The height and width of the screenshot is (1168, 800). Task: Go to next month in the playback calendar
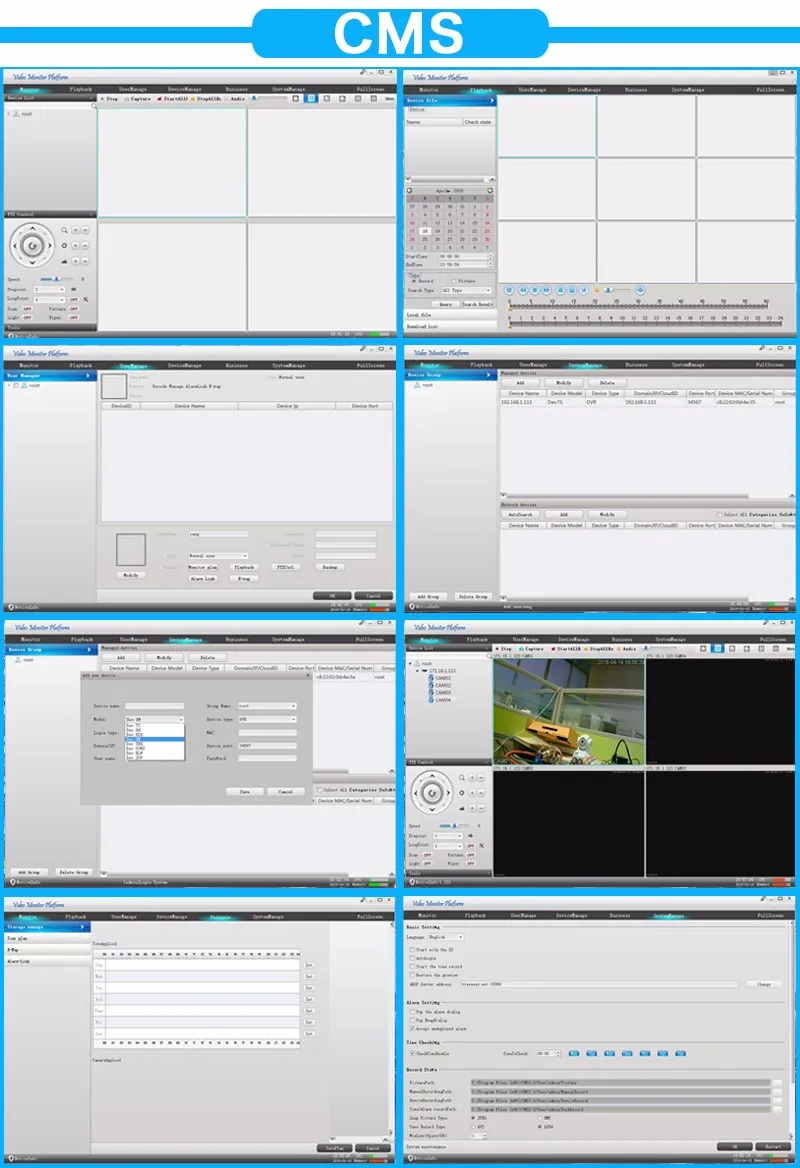point(490,190)
